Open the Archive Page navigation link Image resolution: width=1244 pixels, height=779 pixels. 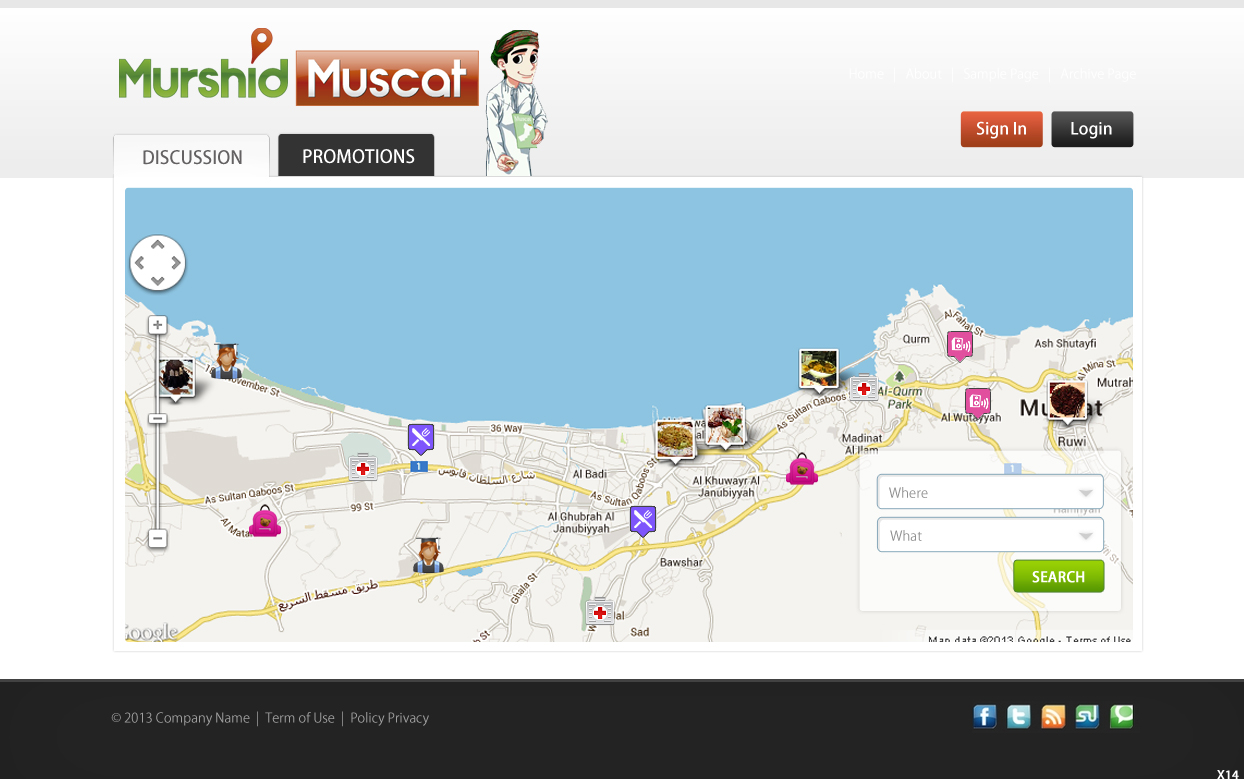tap(1098, 74)
